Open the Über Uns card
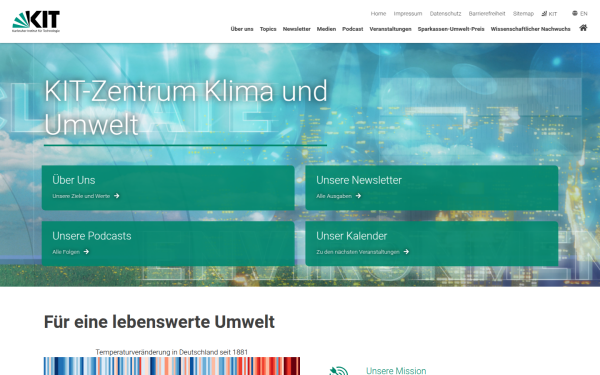Viewport: 600px width, 375px height. (x=168, y=188)
